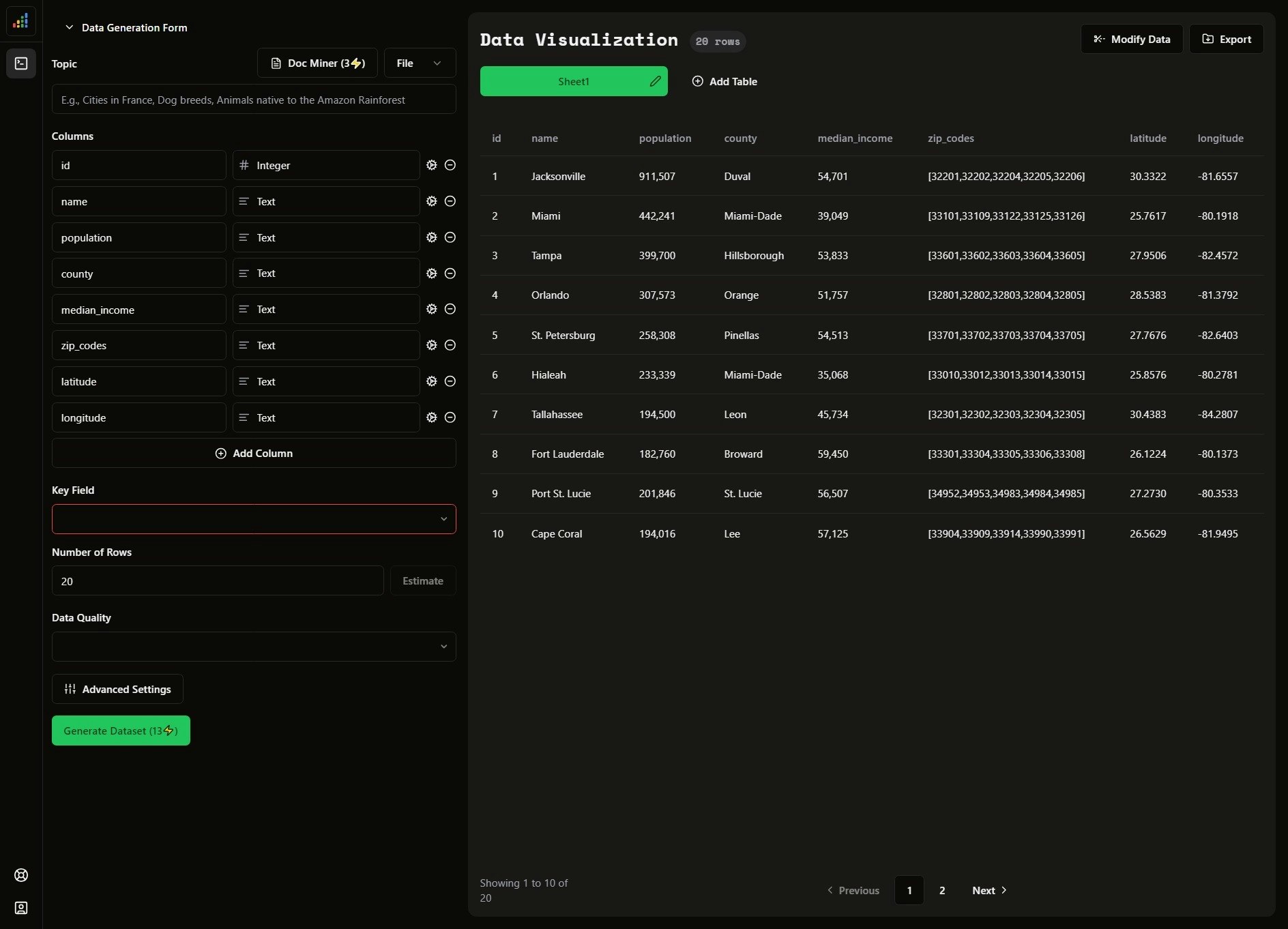Click the St. Lucie county cell
The width and height of the screenshot is (1288, 929).
tap(743, 493)
